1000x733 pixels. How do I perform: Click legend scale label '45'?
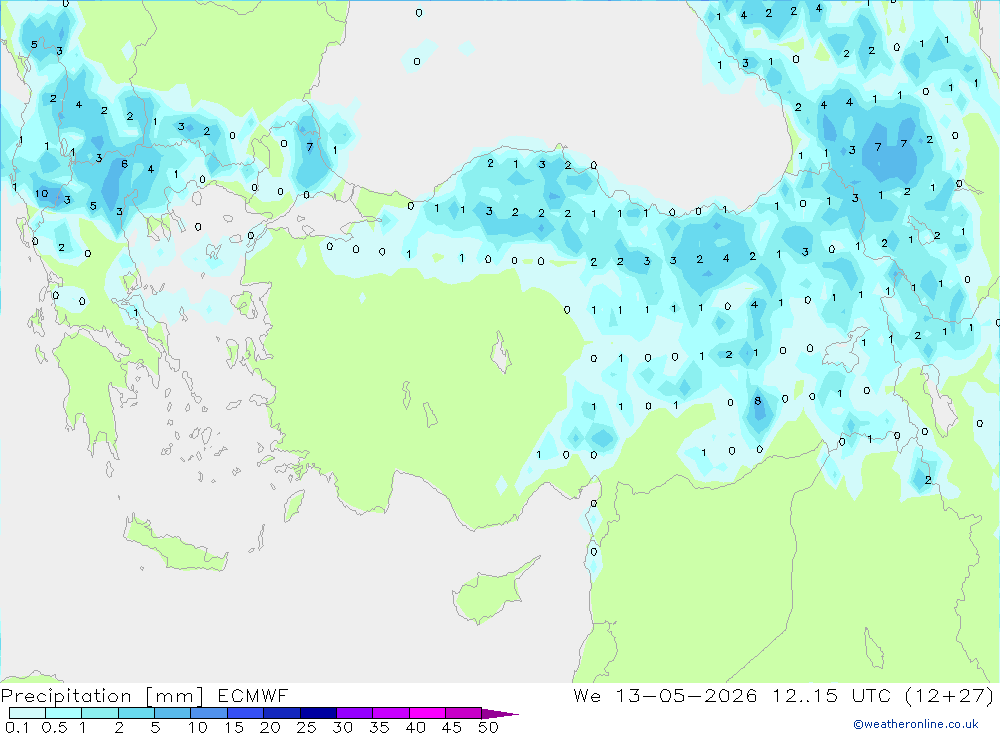click(x=452, y=727)
